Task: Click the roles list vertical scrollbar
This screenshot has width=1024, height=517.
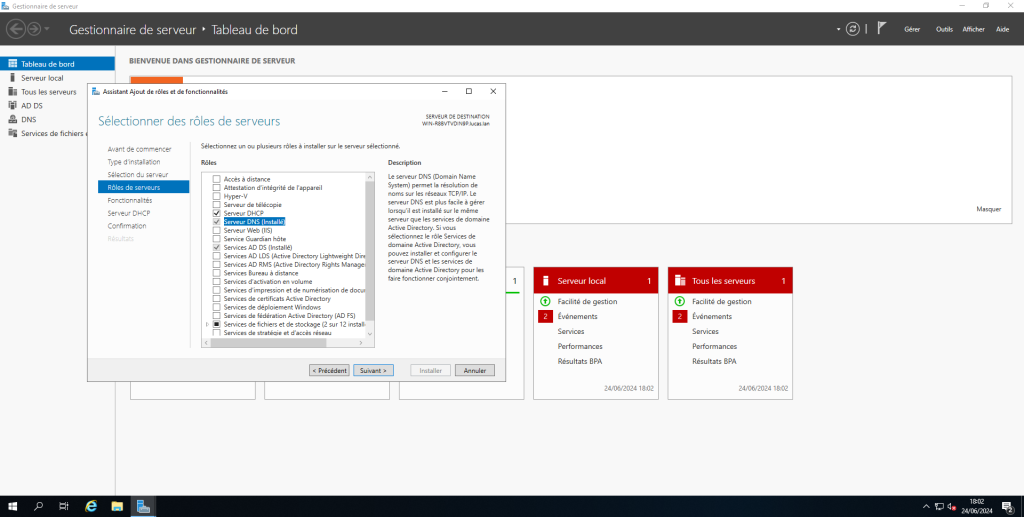Action: [370, 250]
